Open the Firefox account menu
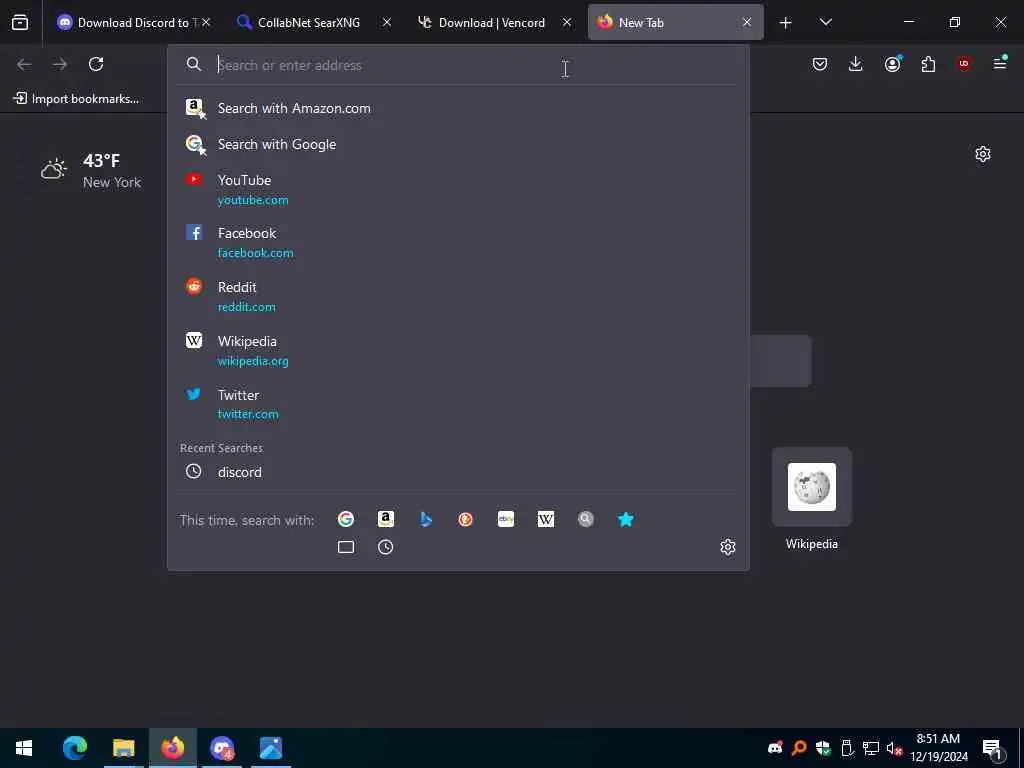Viewport: 1024px width, 768px height. point(893,64)
